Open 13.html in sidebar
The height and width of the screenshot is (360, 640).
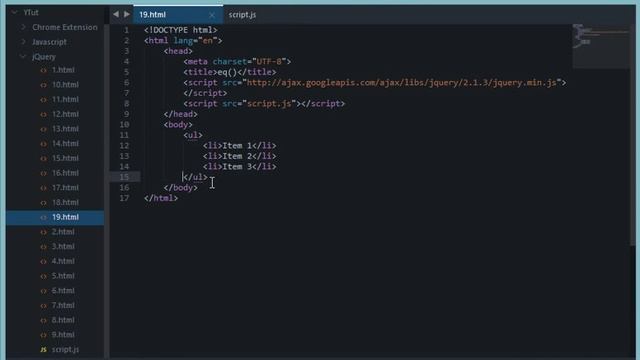click(65, 129)
